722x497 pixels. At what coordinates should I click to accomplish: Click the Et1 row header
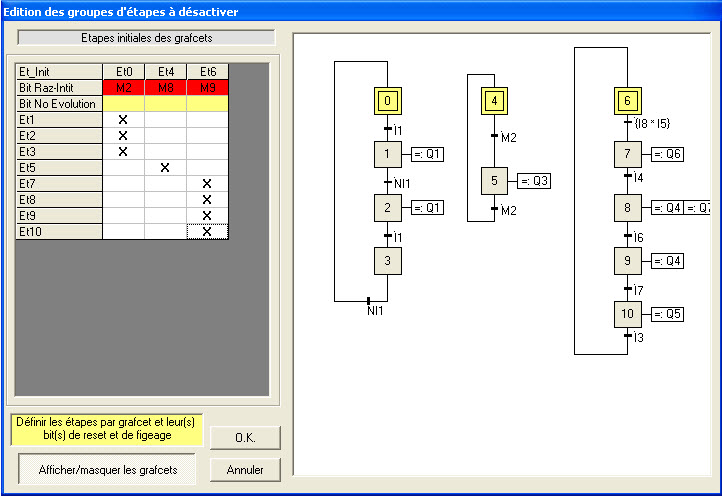tap(59, 120)
